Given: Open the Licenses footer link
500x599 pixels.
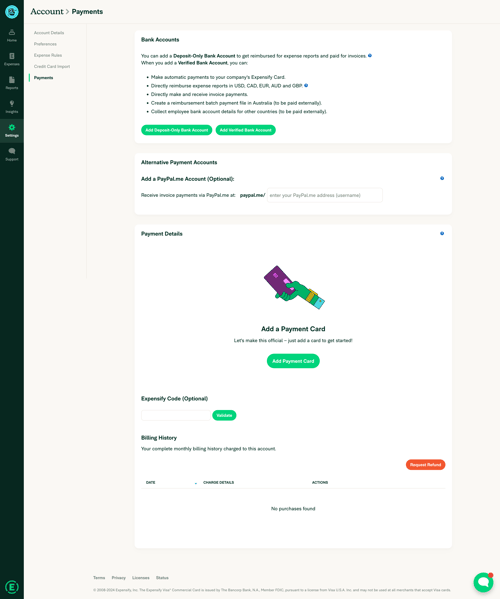Looking at the screenshot, I should pyautogui.click(x=141, y=578).
